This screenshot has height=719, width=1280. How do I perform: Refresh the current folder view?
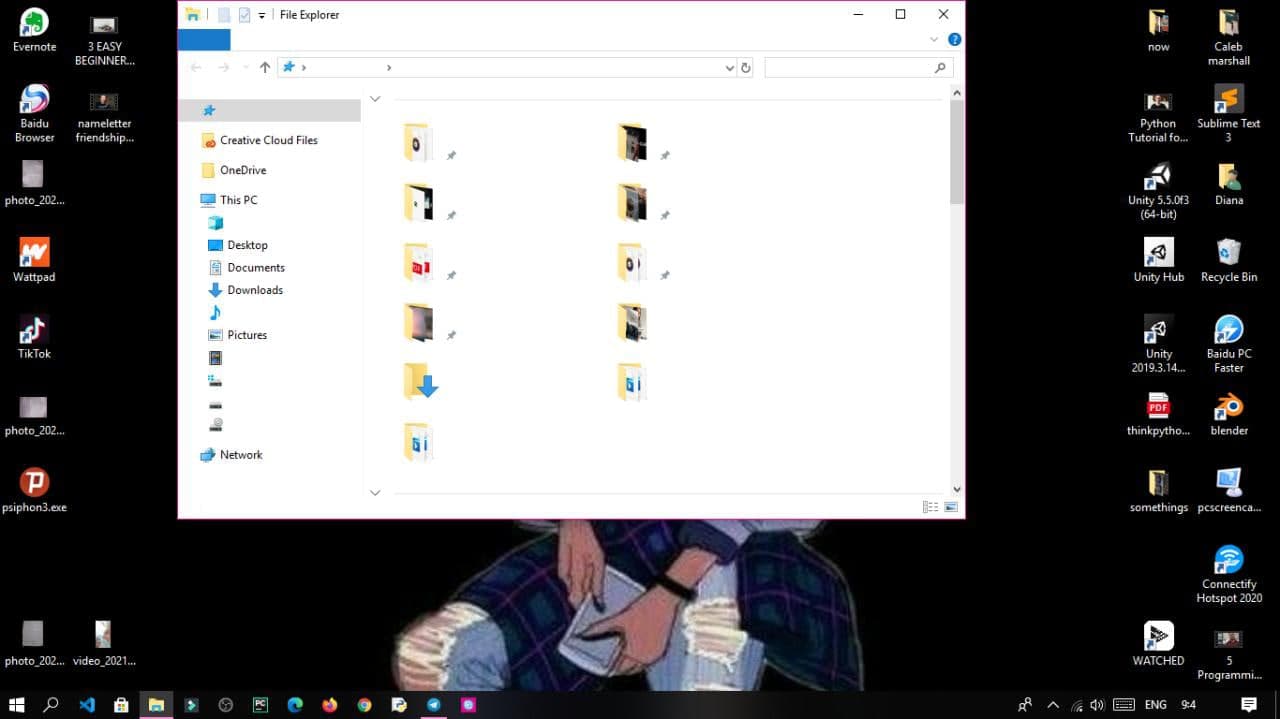pyautogui.click(x=745, y=67)
